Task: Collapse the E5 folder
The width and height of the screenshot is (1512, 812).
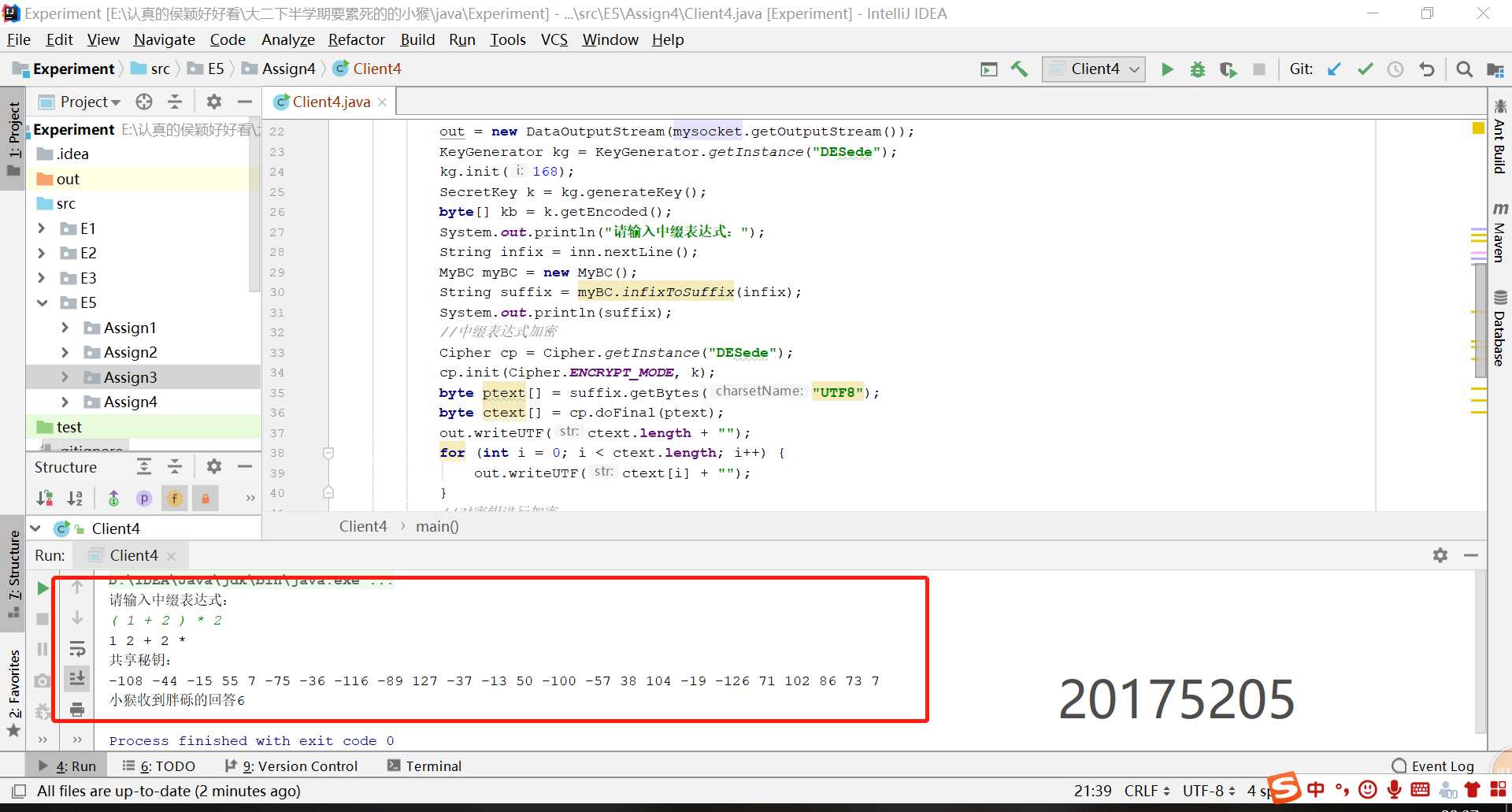Action: click(x=42, y=303)
